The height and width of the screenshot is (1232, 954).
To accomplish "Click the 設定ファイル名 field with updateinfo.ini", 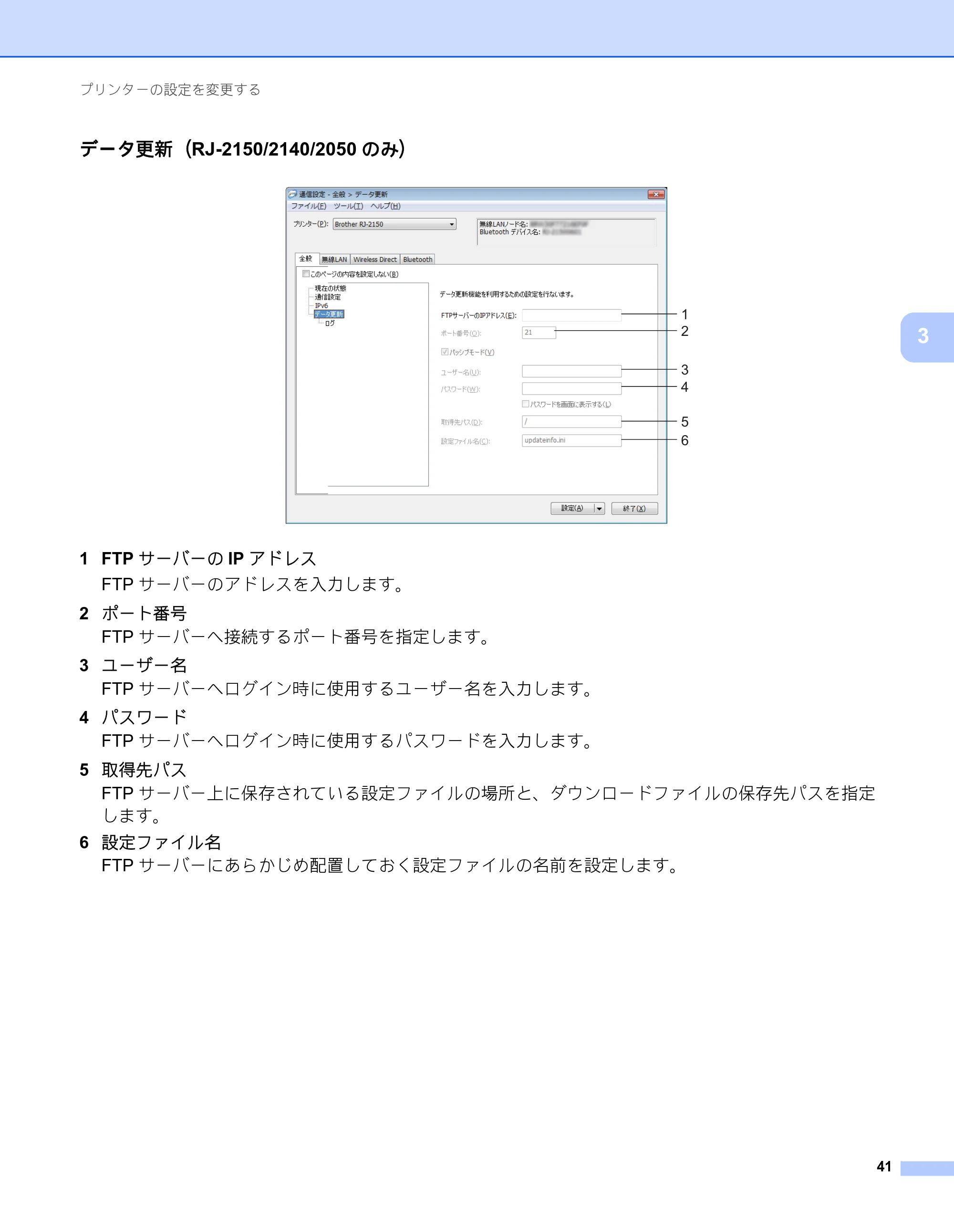I will (x=571, y=440).
